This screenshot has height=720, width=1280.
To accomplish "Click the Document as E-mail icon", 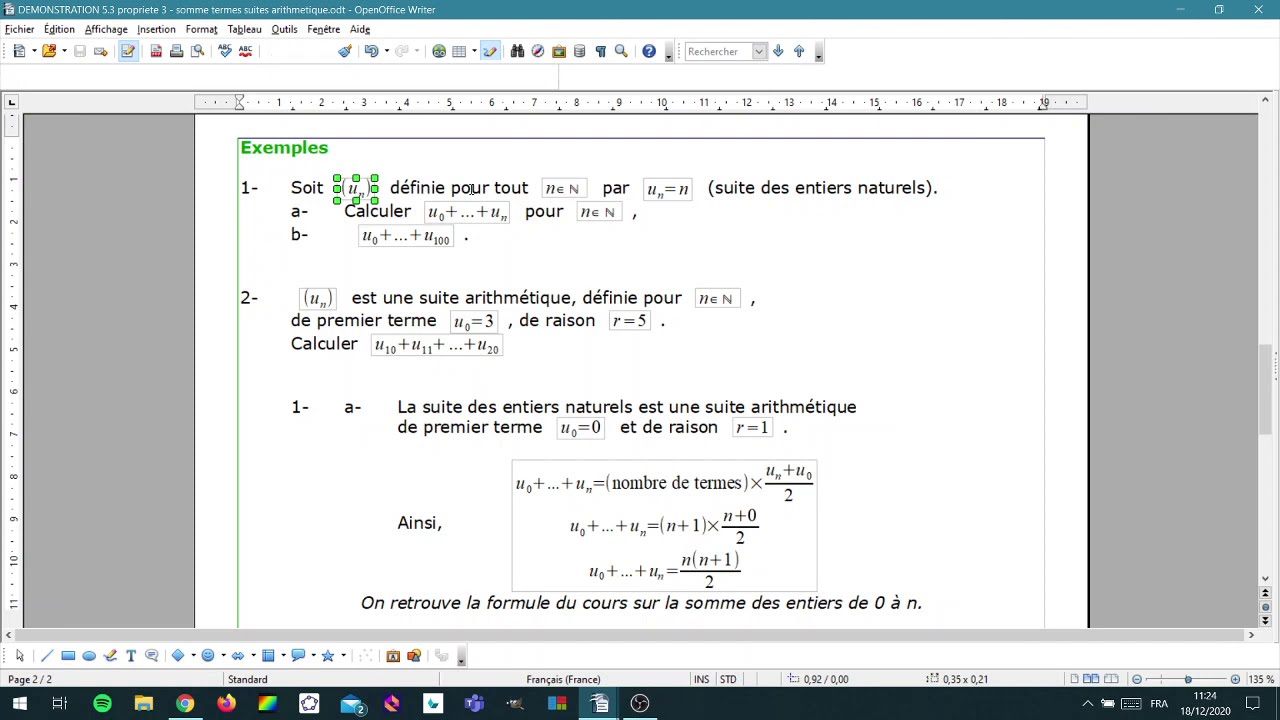I will [x=100, y=51].
